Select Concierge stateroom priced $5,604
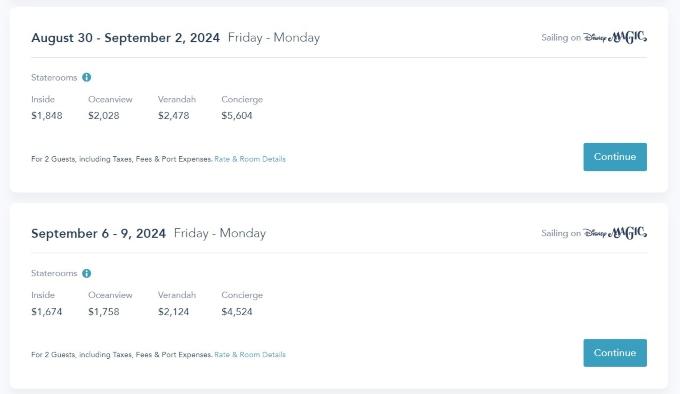 click(242, 107)
